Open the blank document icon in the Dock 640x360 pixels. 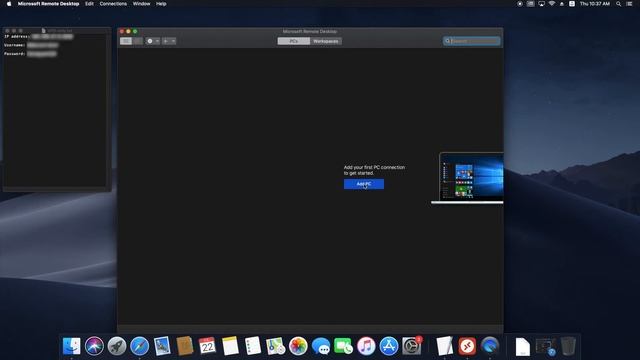(x=522, y=347)
